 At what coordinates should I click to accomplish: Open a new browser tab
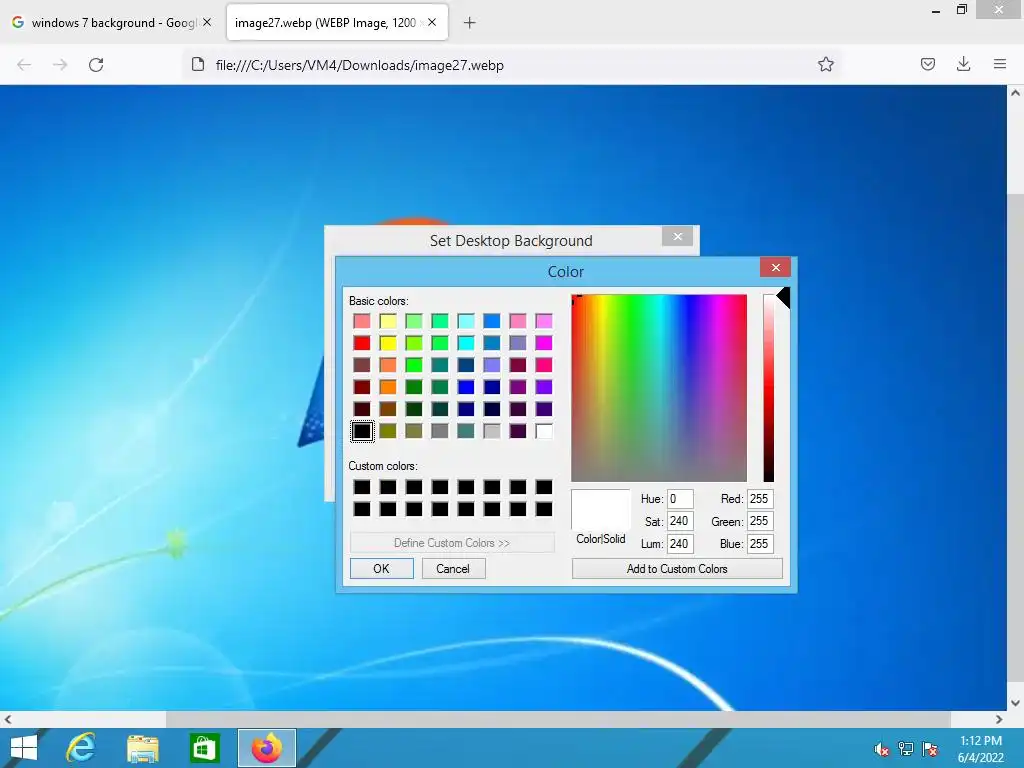click(470, 23)
